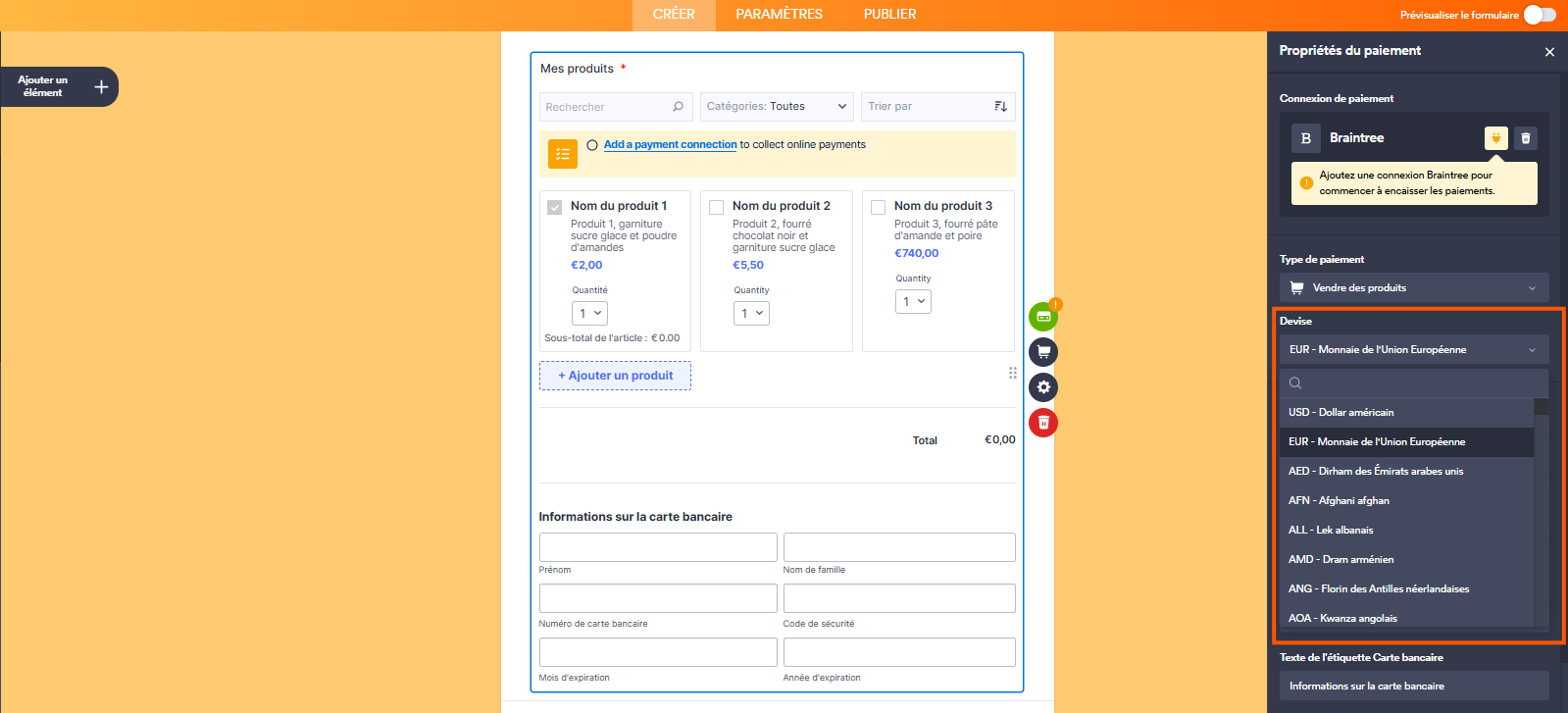Toggle Prévisualiser le formulaire switch
The image size is (1568, 713).
pos(1540,14)
